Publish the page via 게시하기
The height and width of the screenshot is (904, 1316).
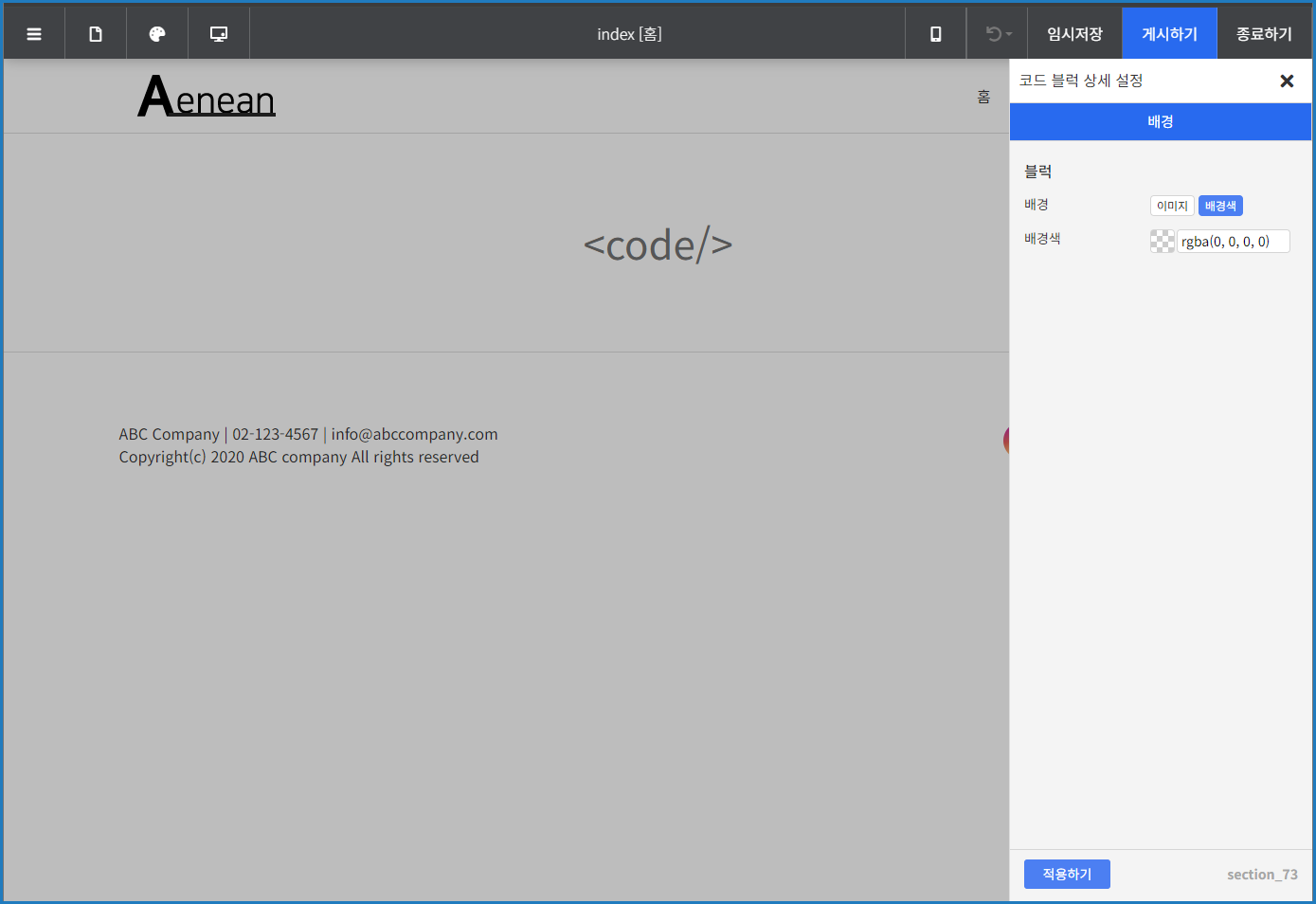[1169, 33]
